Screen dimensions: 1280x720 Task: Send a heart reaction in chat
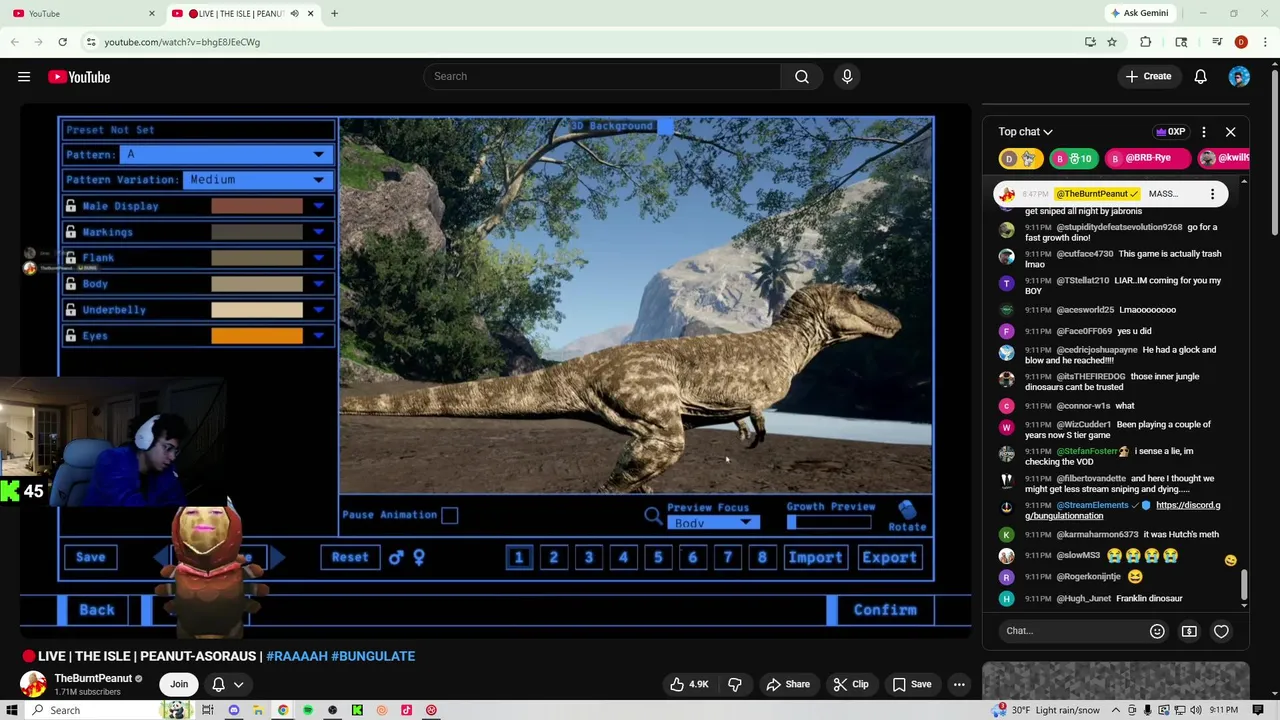pos(1221,631)
